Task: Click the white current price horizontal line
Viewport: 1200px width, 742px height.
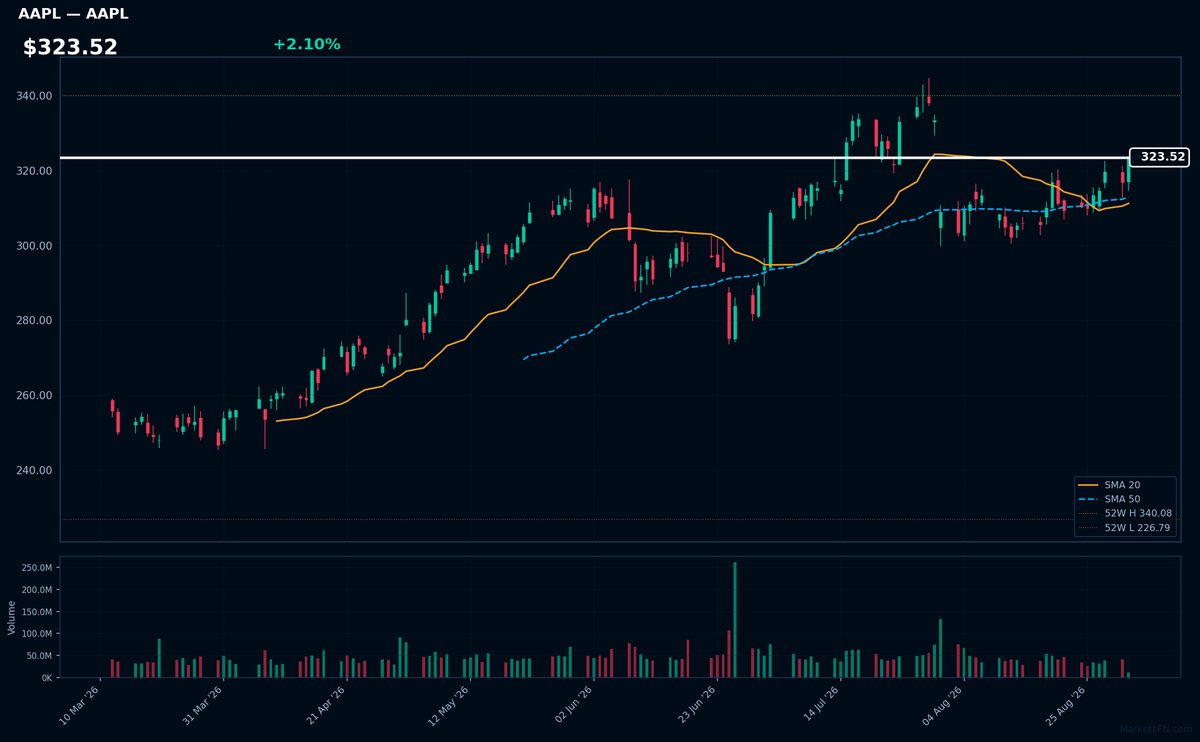Action: point(594,157)
